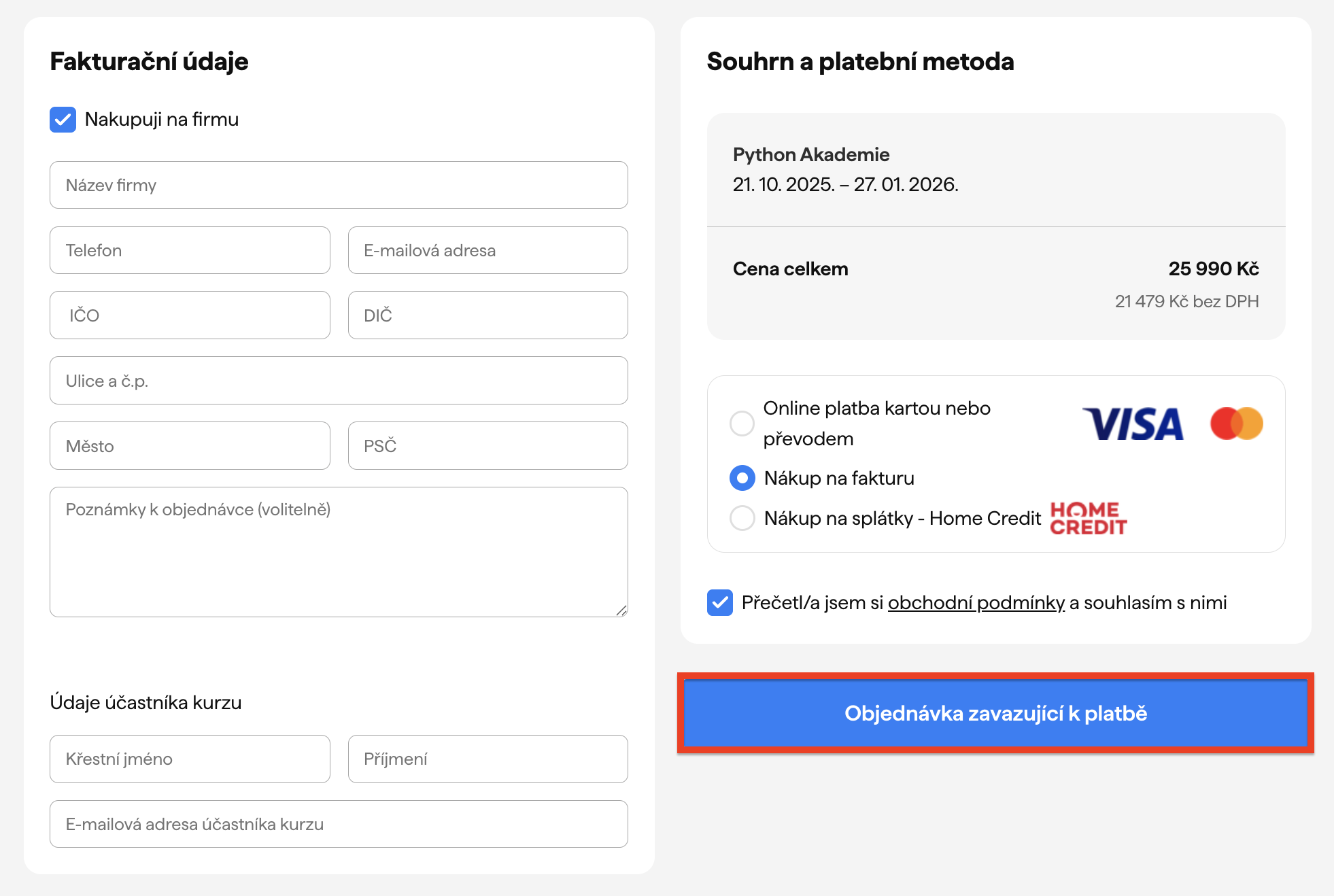Uncheck the 'Nakupuji na firmu' checkbox
The image size is (1334, 896).
63,120
